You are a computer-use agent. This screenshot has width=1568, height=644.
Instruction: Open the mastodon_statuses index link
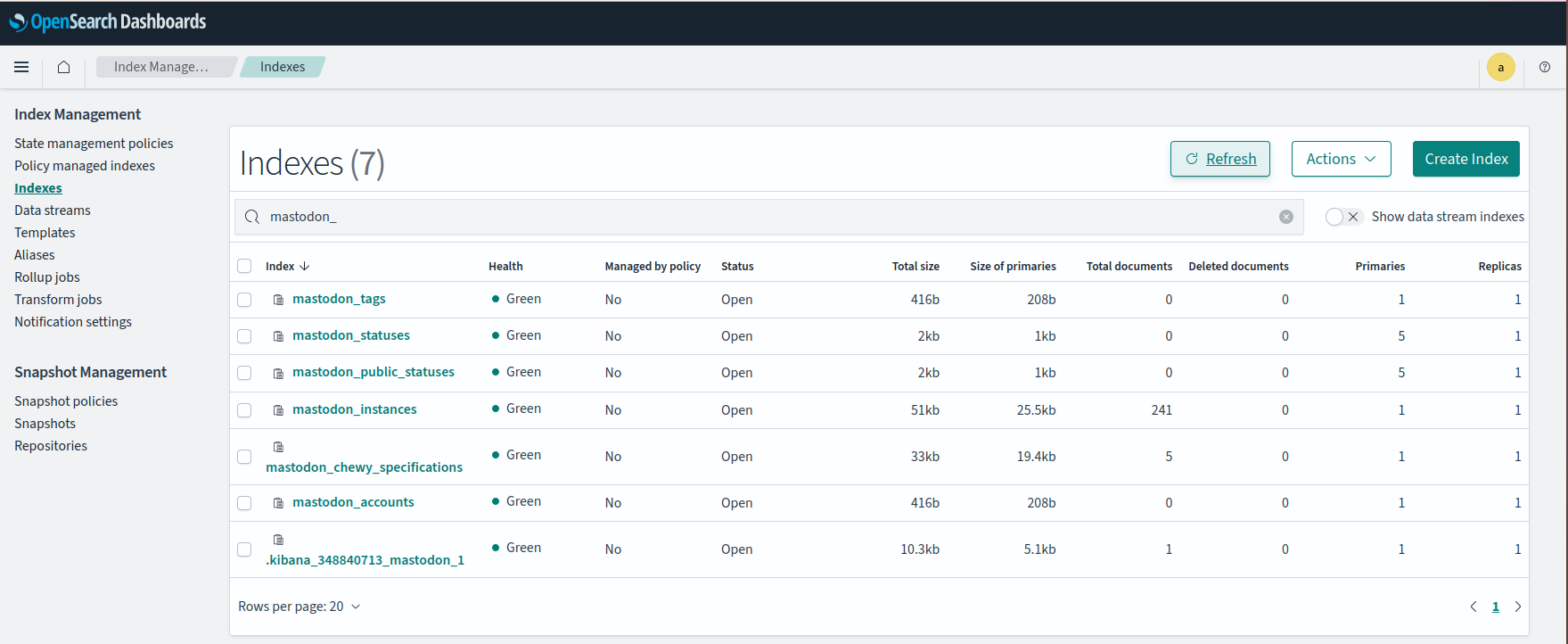(351, 335)
